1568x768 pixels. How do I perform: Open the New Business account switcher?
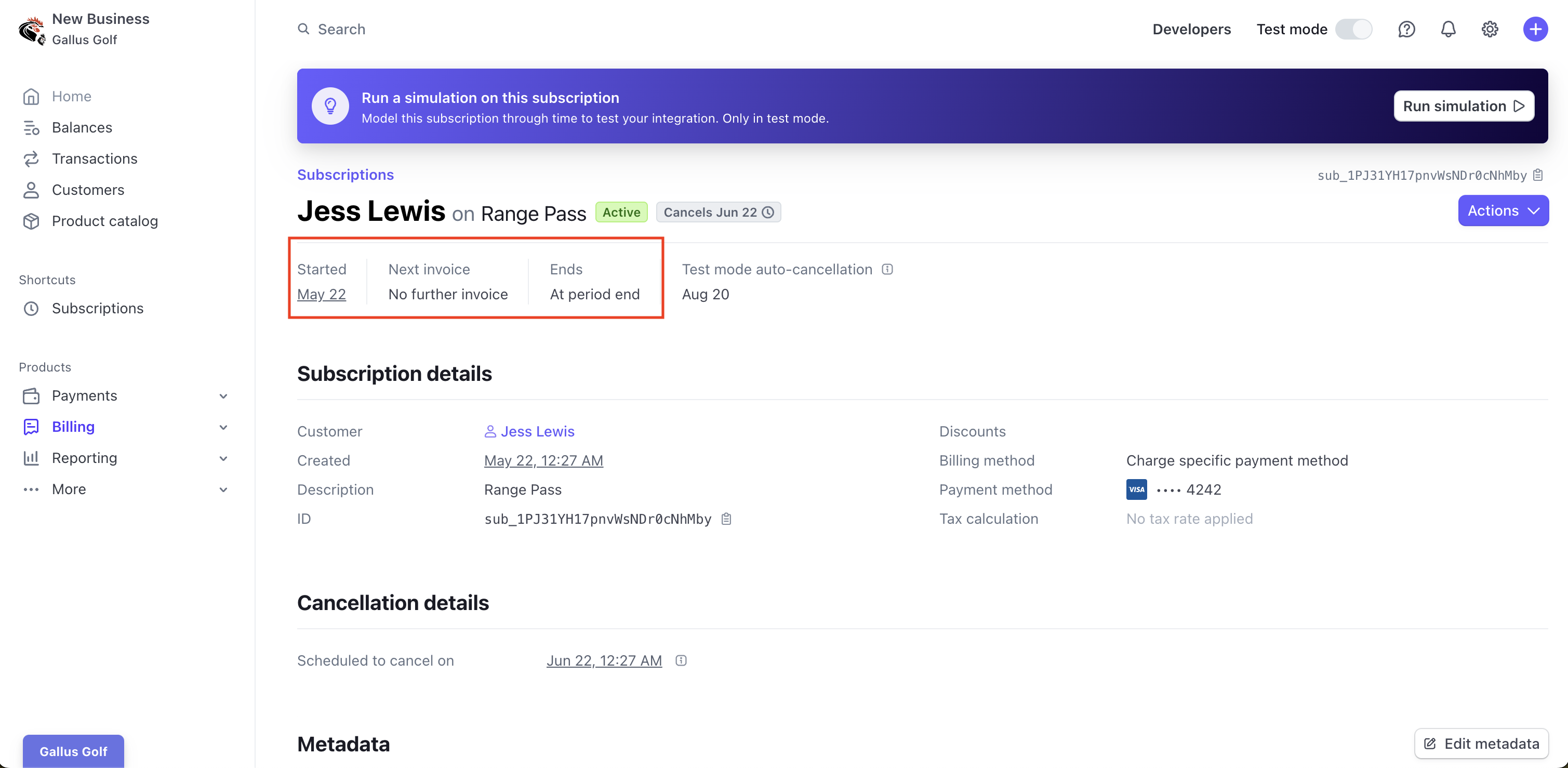click(x=84, y=29)
